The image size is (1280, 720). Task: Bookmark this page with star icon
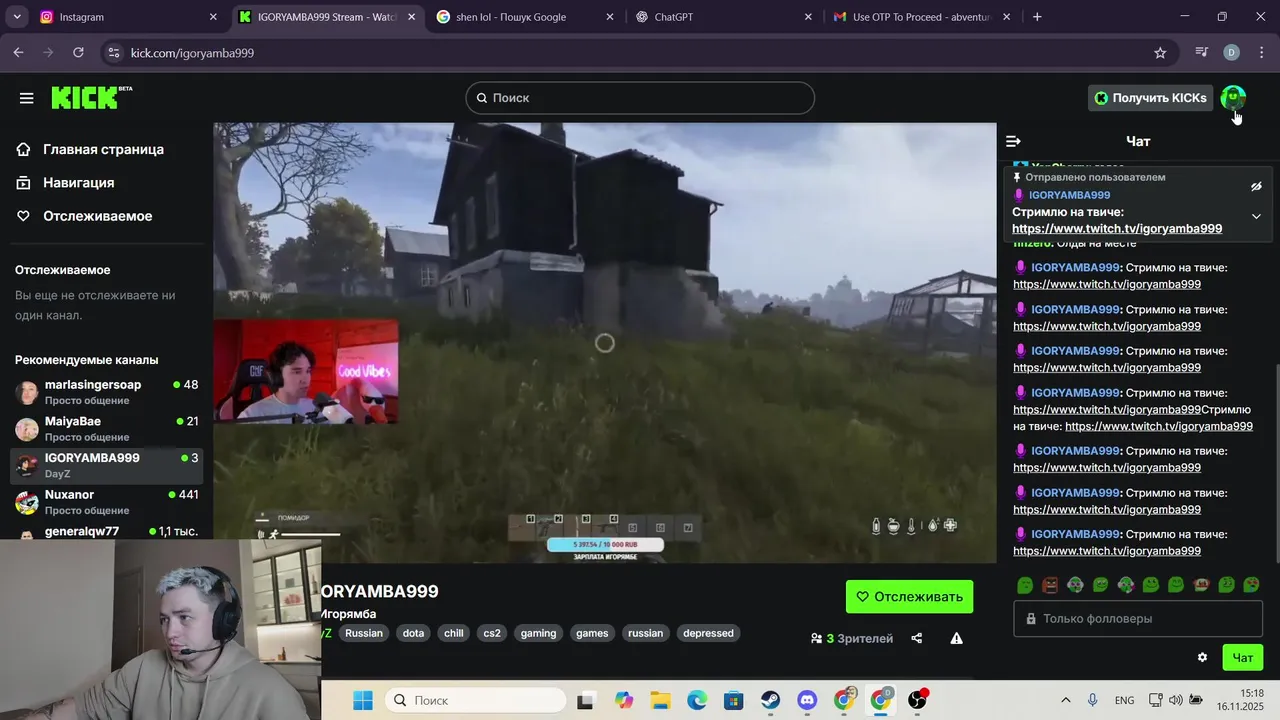[1160, 53]
